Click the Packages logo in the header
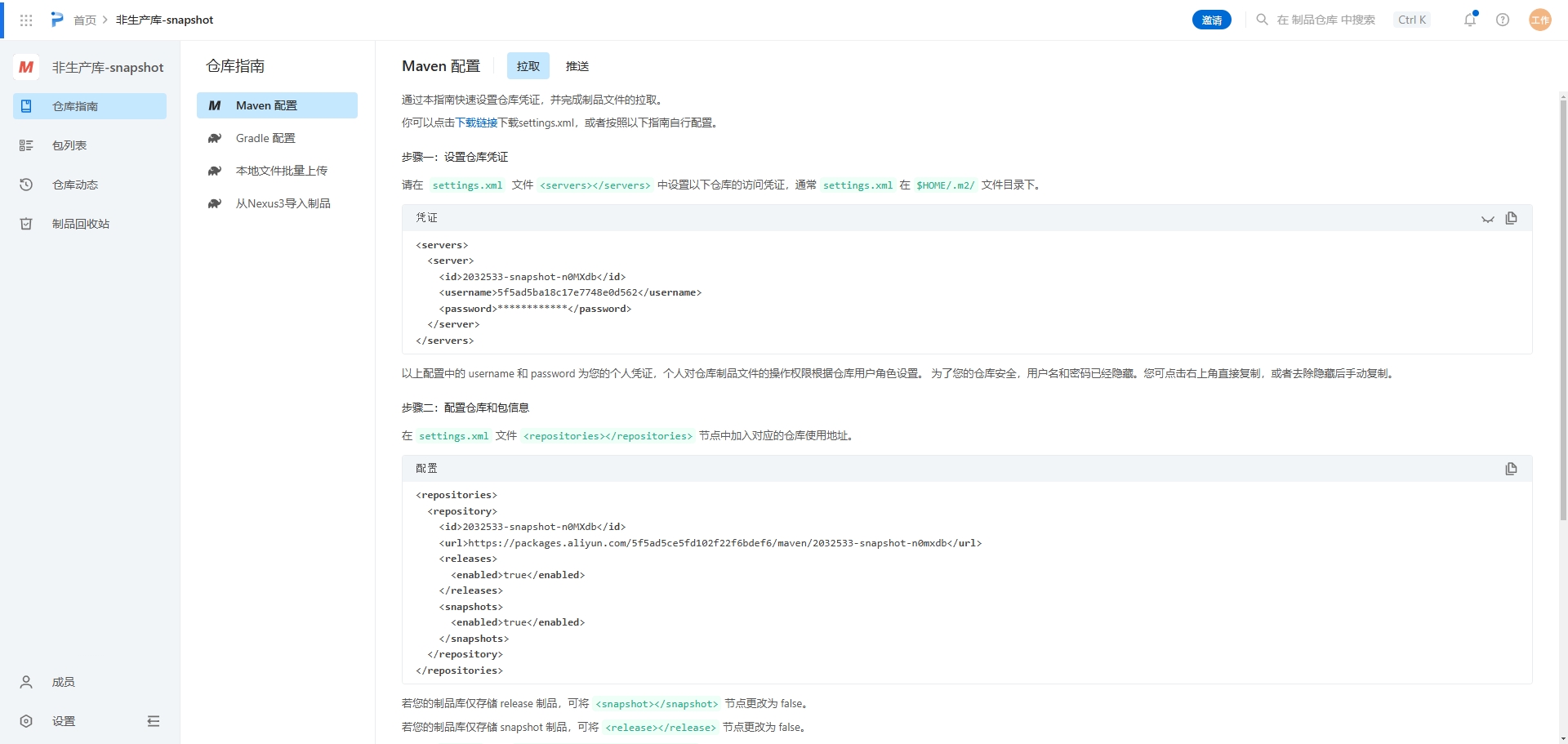 (x=57, y=20)
